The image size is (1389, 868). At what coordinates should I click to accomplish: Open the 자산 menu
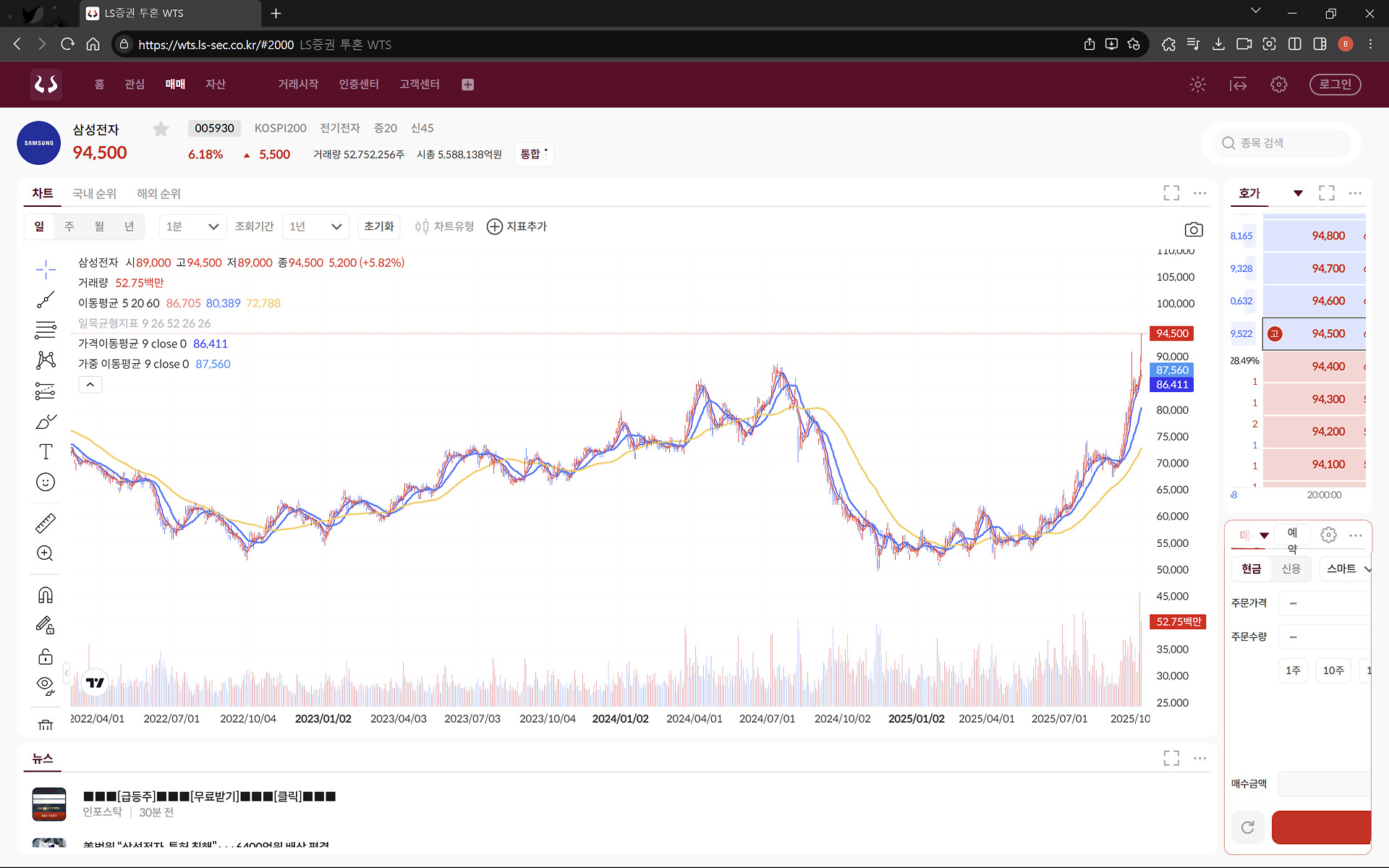[x=216, y=85]
